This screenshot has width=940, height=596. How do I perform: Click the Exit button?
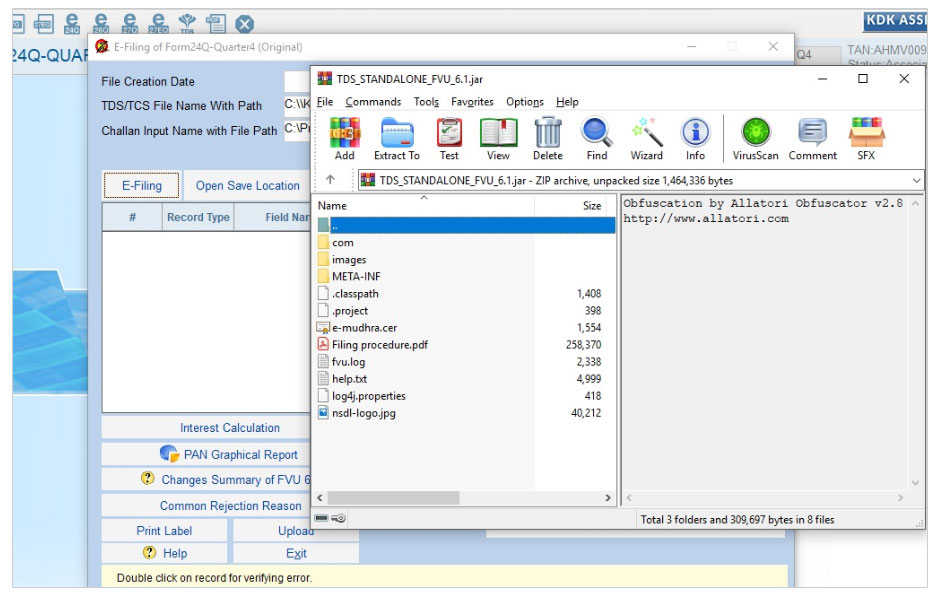296,553
